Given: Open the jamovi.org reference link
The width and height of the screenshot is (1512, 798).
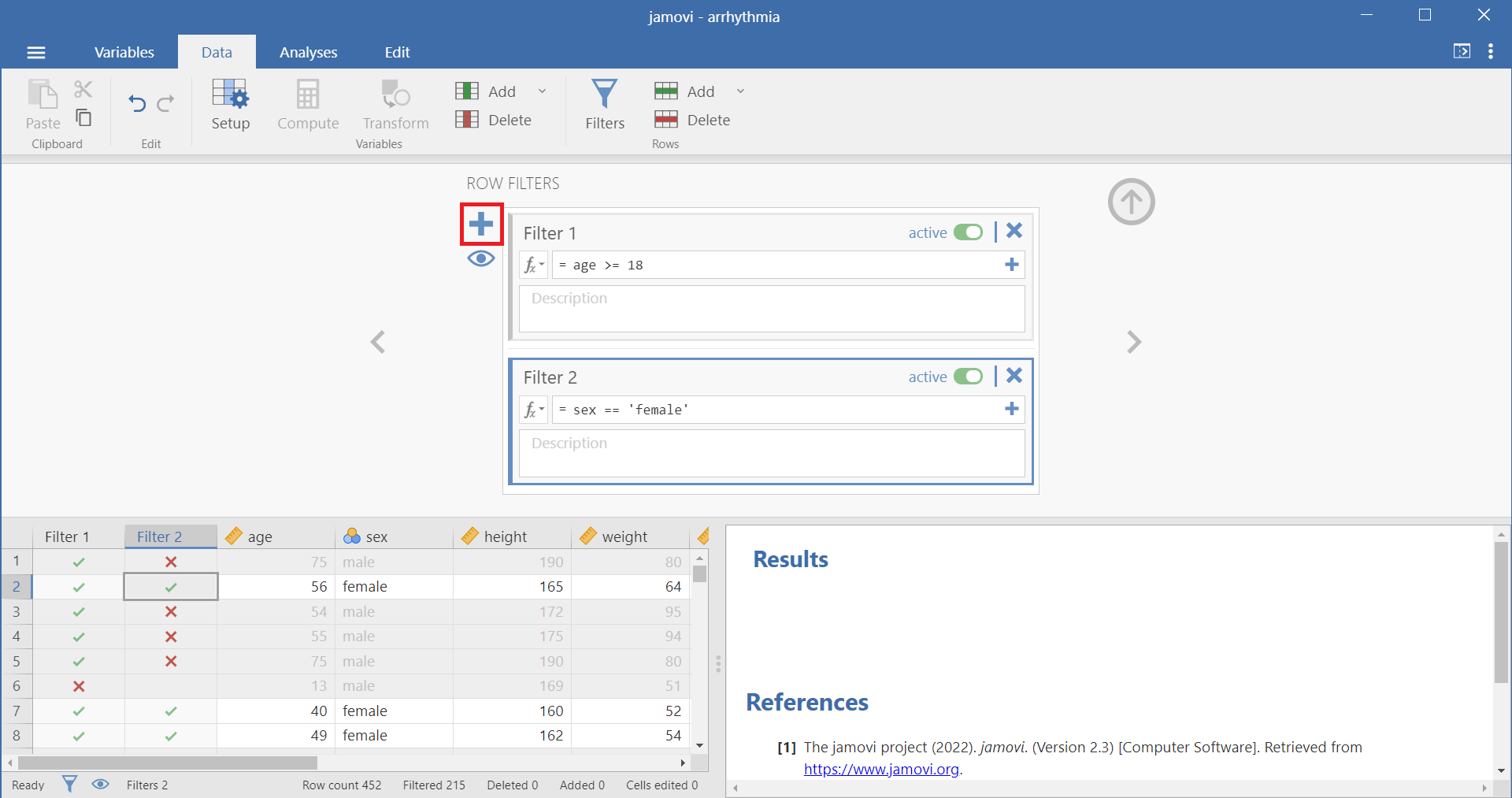Looking at the screenshot, I should point(881,769).
